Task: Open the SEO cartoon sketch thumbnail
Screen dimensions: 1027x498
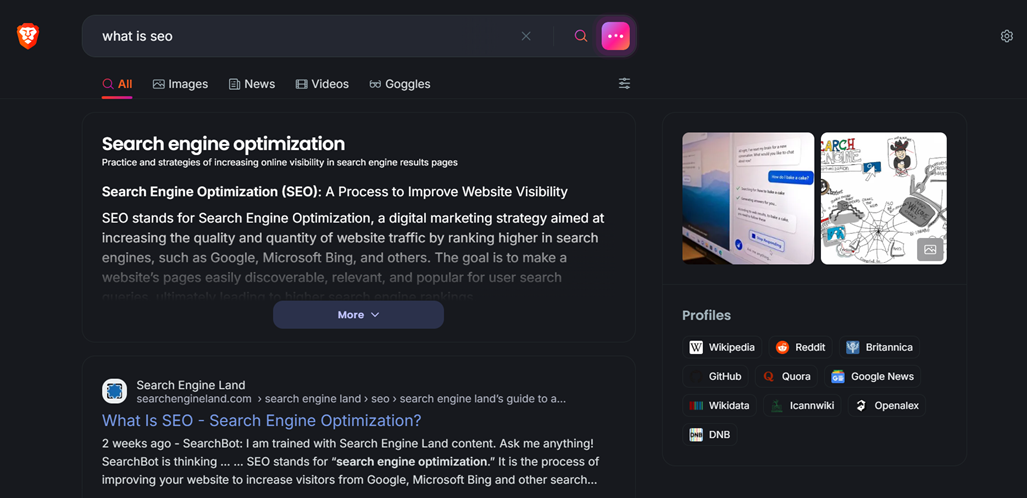Action: [x=883, y=198]
